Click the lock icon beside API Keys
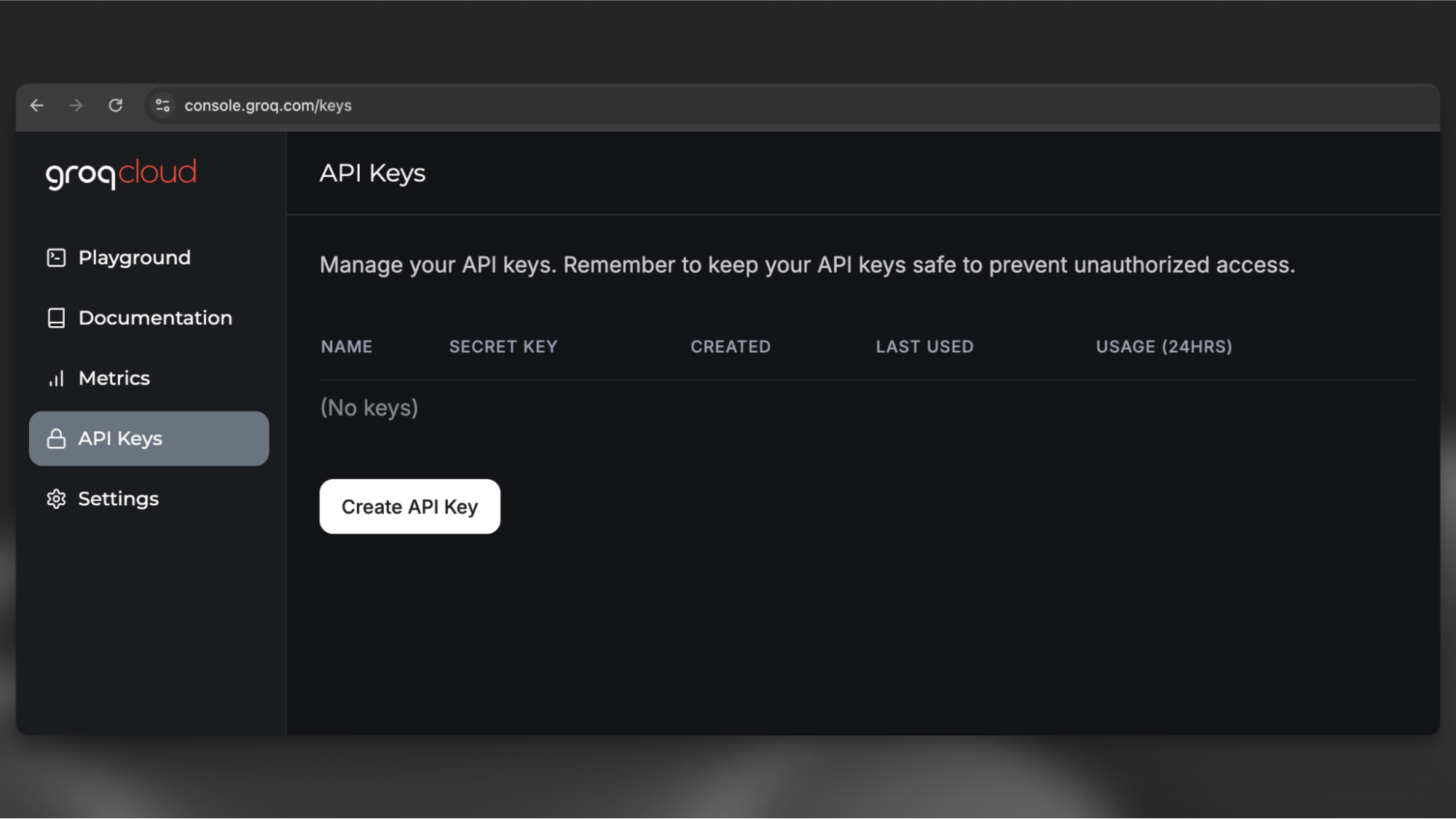 (56, 438)
